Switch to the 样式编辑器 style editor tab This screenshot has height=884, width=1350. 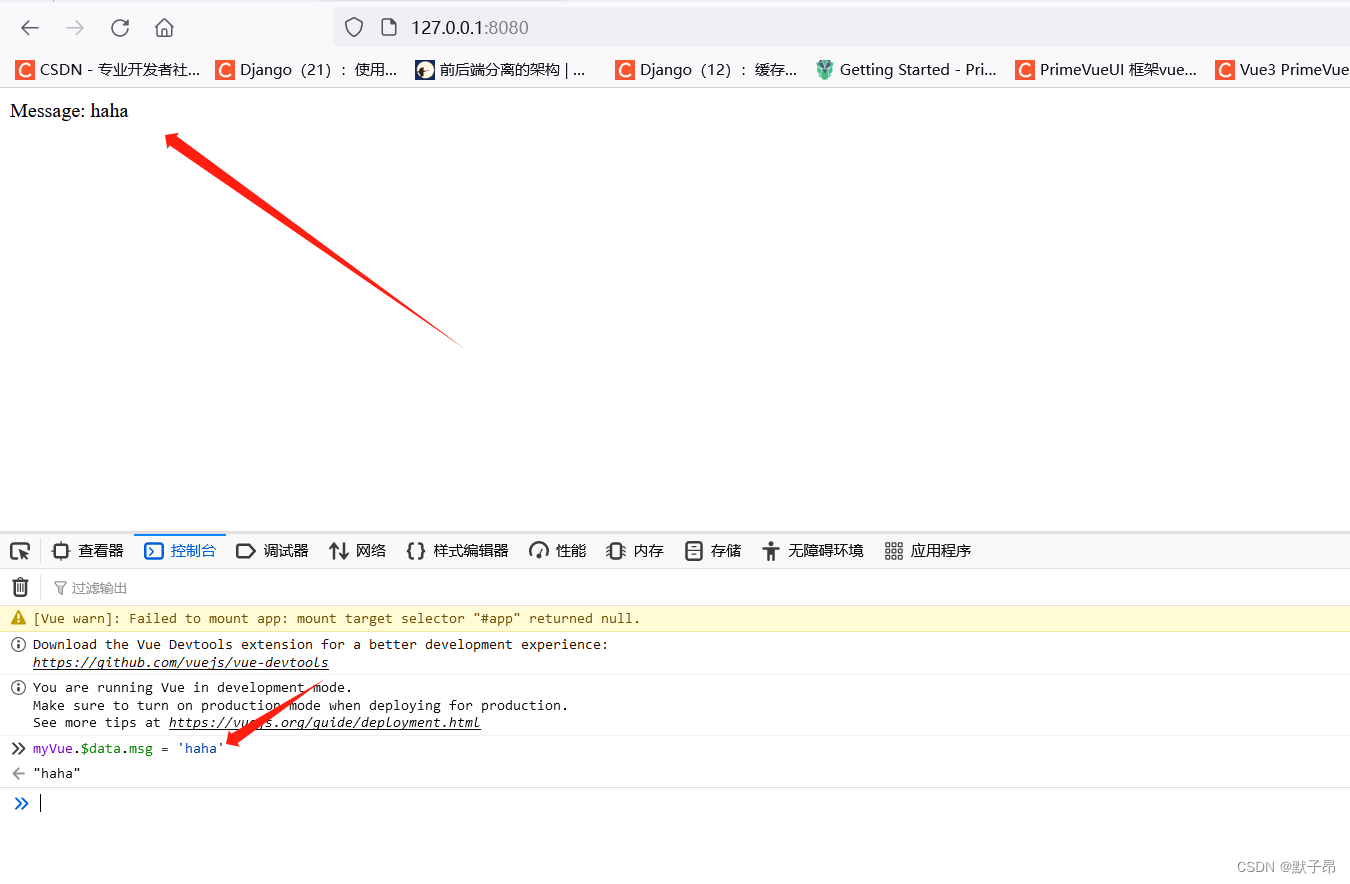(457, 551)
